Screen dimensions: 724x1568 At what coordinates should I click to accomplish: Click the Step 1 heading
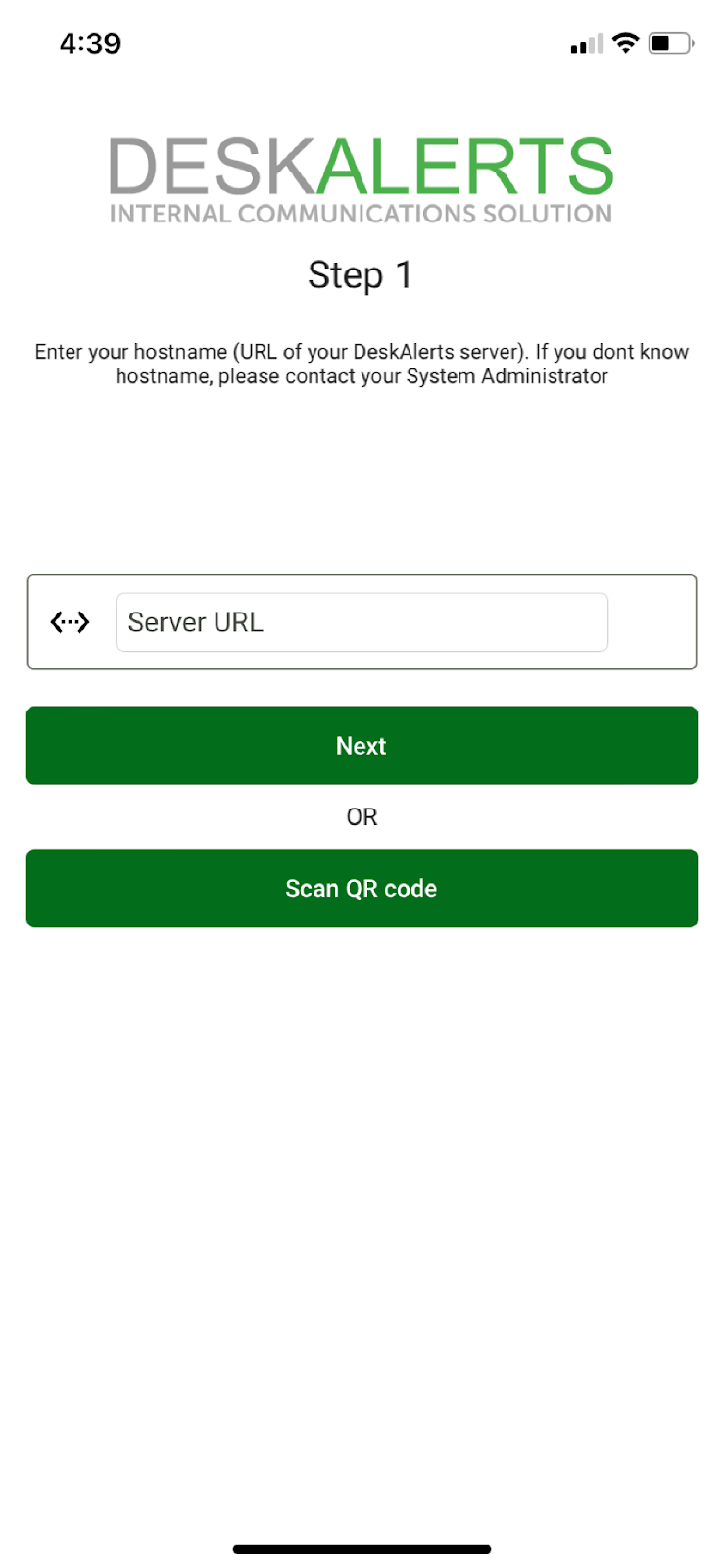click(x=361, y=275)
